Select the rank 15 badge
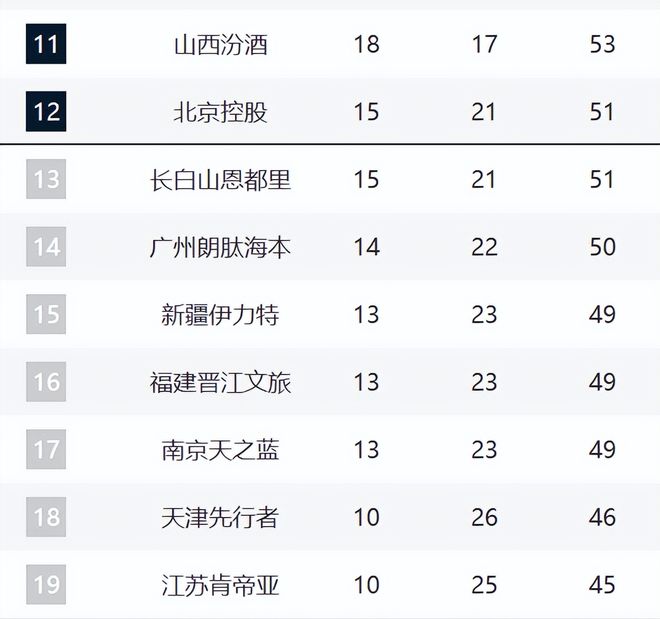 point(46,314)
